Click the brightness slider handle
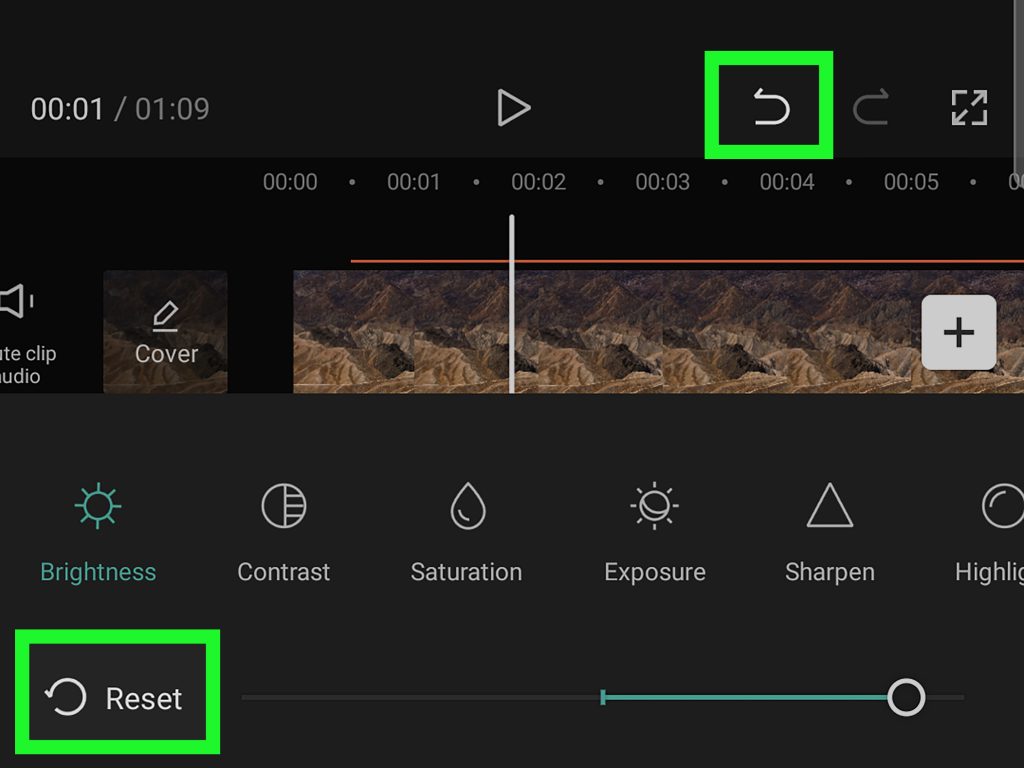 906,698
